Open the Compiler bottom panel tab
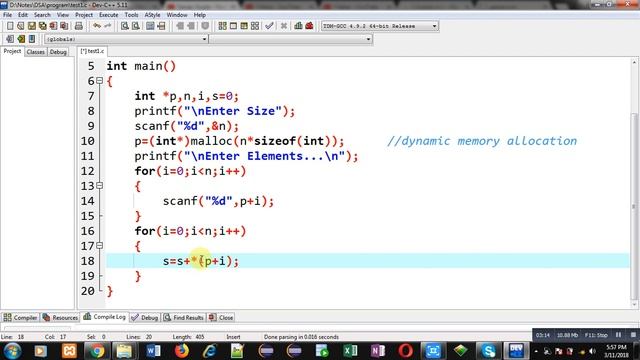640x360 pixels. click(20, 318)
